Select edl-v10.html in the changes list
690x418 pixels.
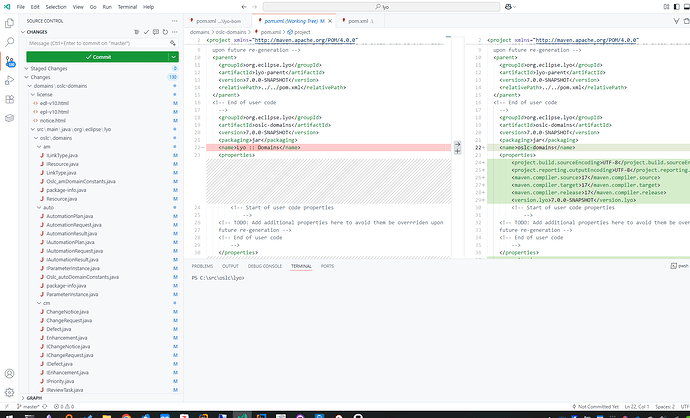[x=54, y=103]
